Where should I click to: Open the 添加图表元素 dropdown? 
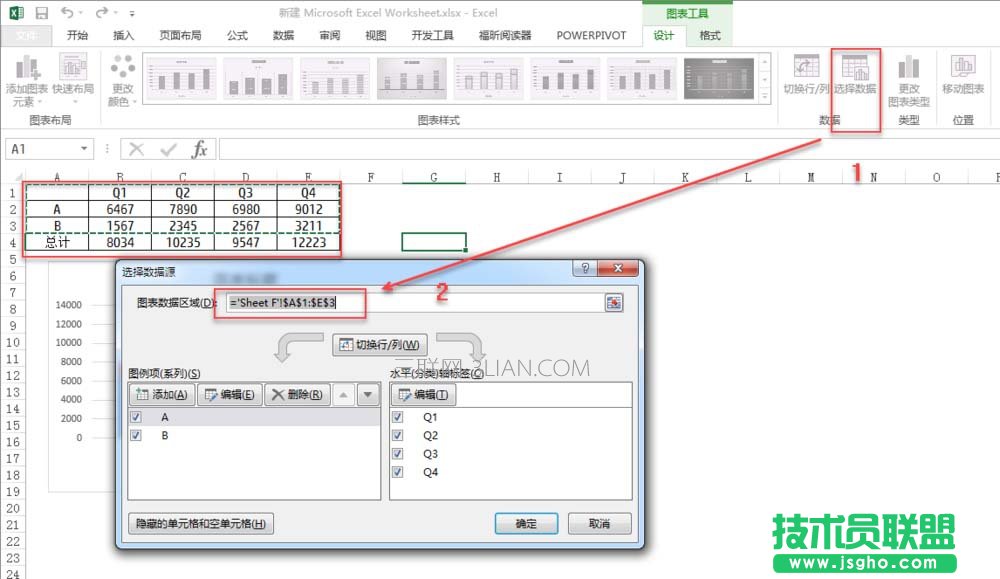(x=27, y=78)
